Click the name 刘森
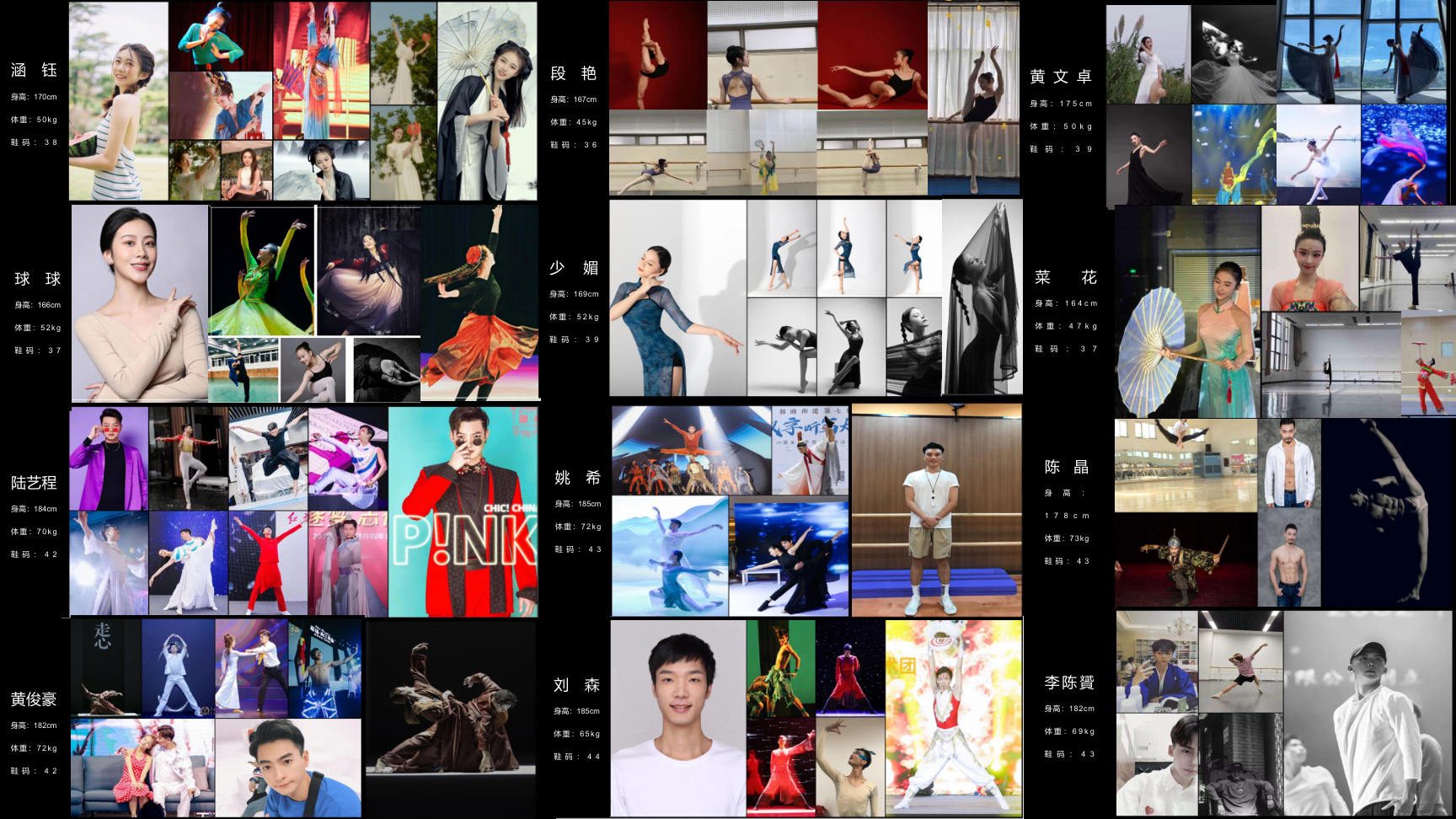Viewport: 1456px width, 819px height. click(x=576, y=685)
